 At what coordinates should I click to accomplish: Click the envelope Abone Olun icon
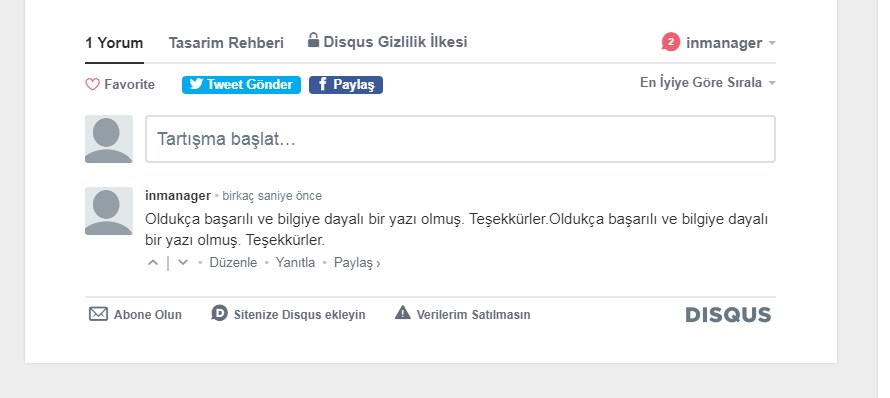(x=98, y=314)
